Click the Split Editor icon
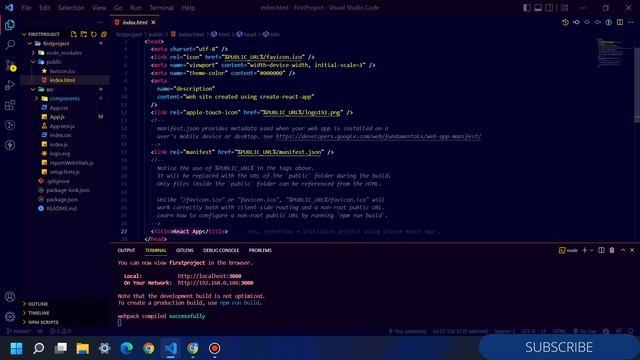 click(620, 22)
